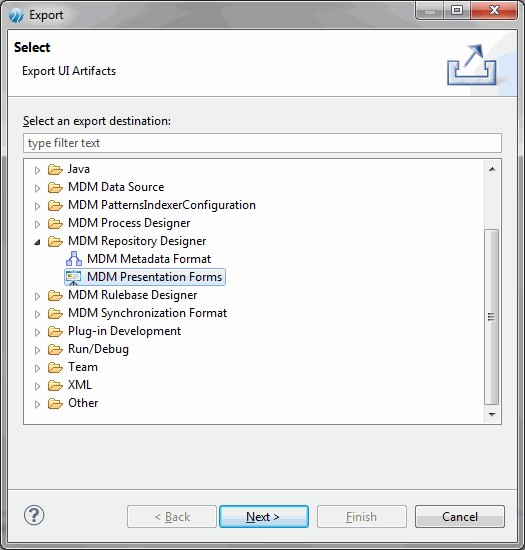
Task: Click the MDM Presentation Forms icon
Action: [x=74, y=277]
